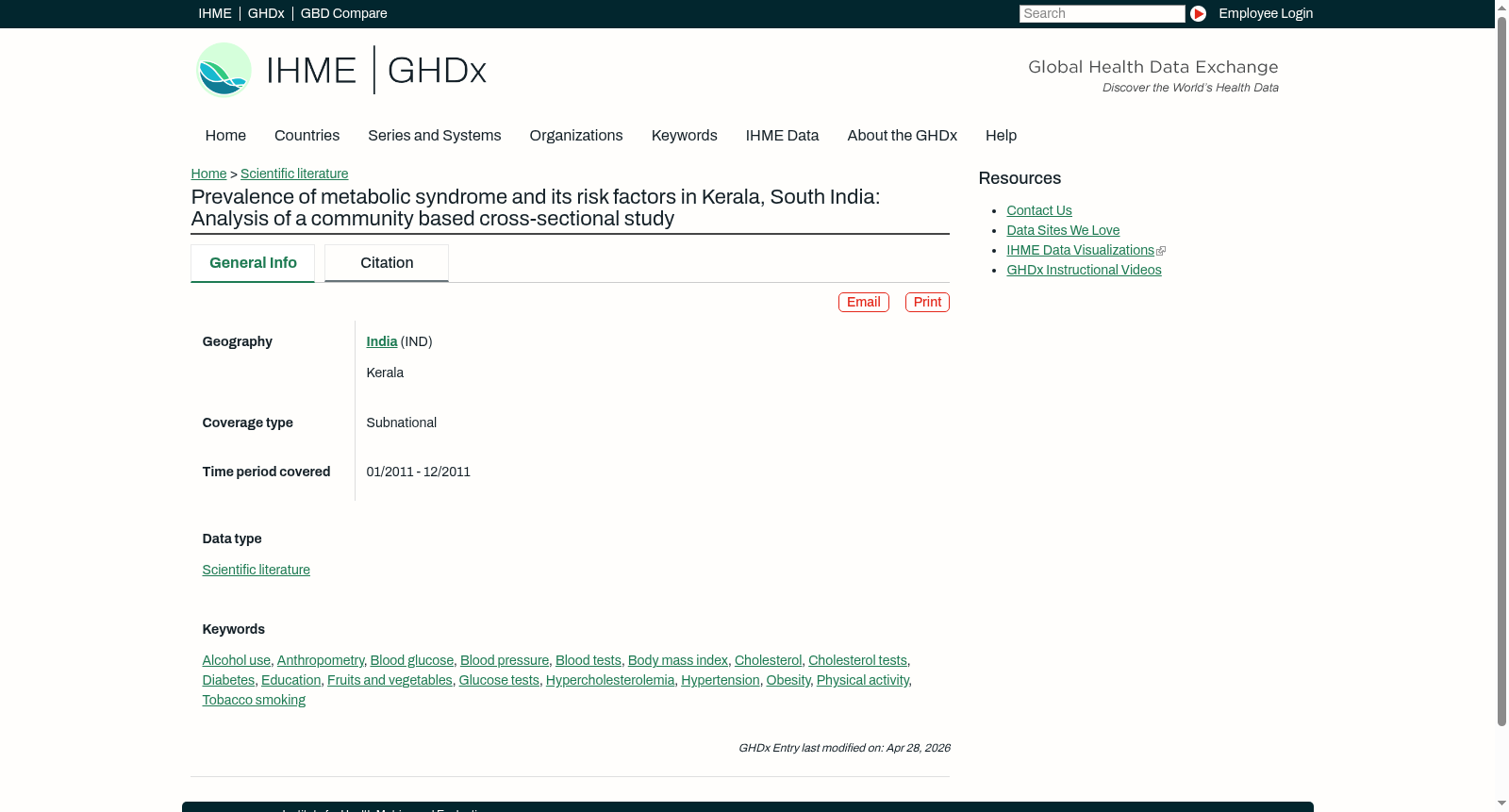1509x812 pixels.
Task: Open Hypercholesterolemia keyword
Action: 610,680
